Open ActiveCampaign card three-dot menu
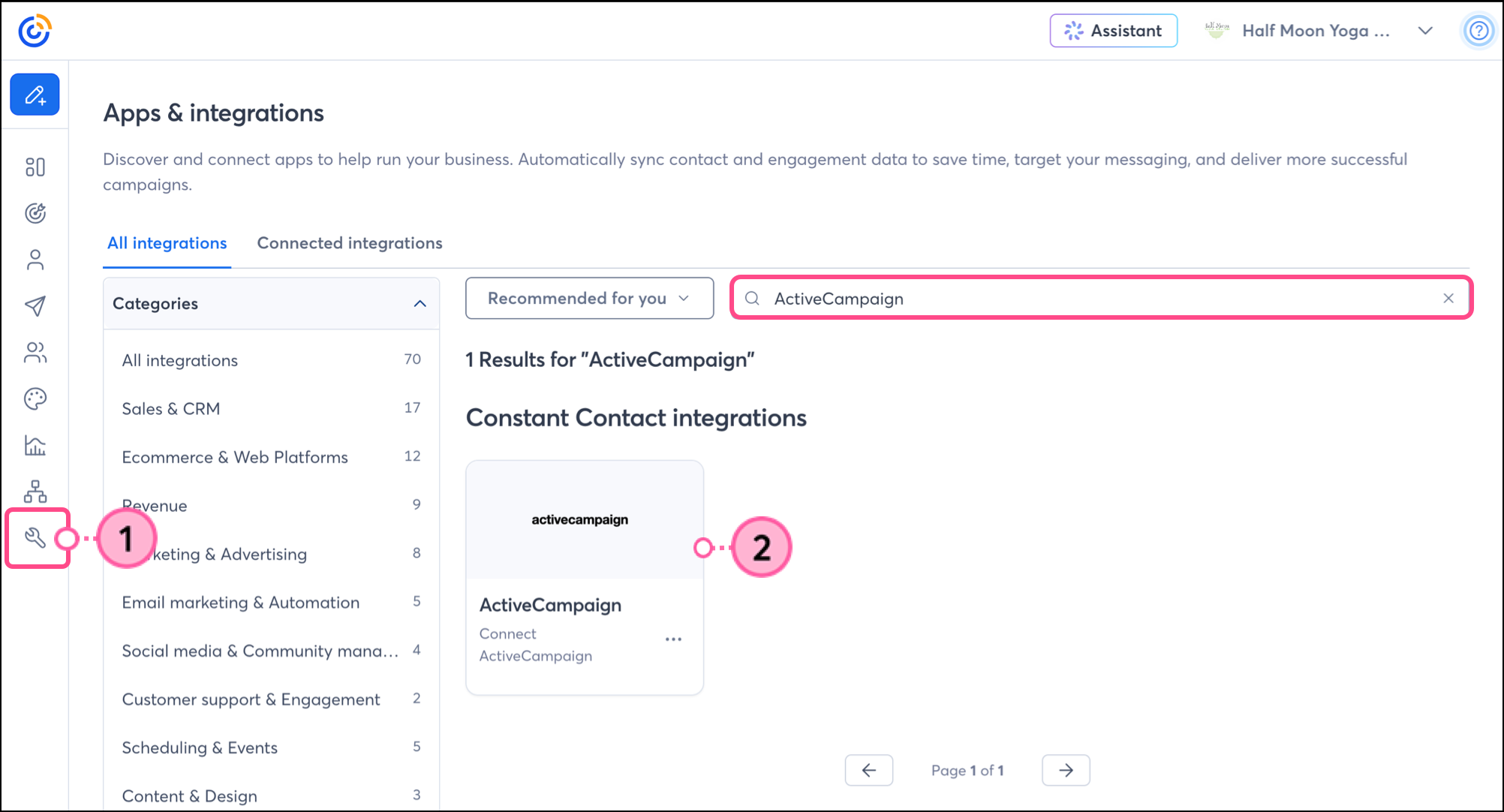 click(x=673, y=639)
